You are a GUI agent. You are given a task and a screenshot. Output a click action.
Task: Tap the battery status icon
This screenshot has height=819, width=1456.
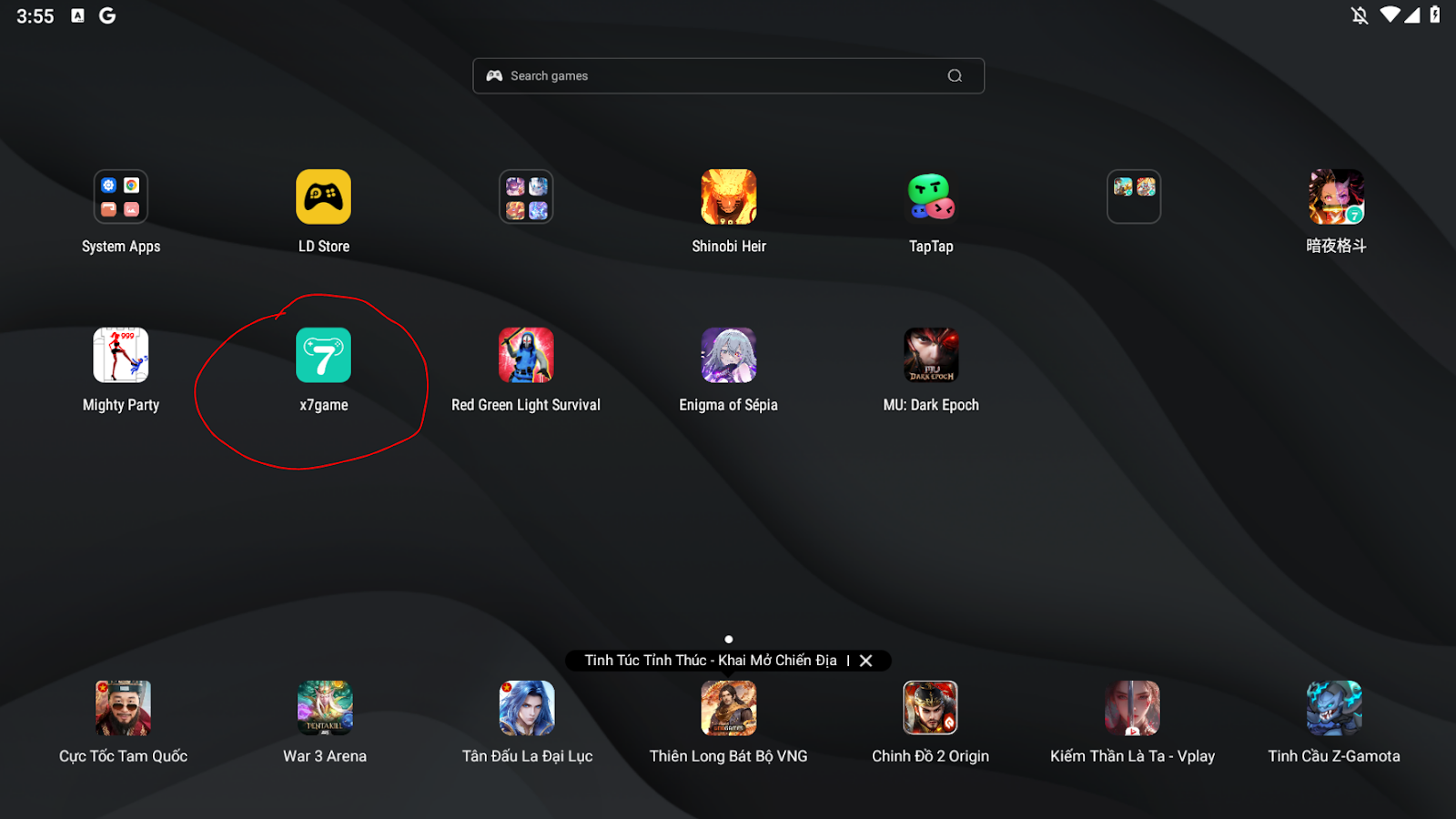(x=1435, y=15)
